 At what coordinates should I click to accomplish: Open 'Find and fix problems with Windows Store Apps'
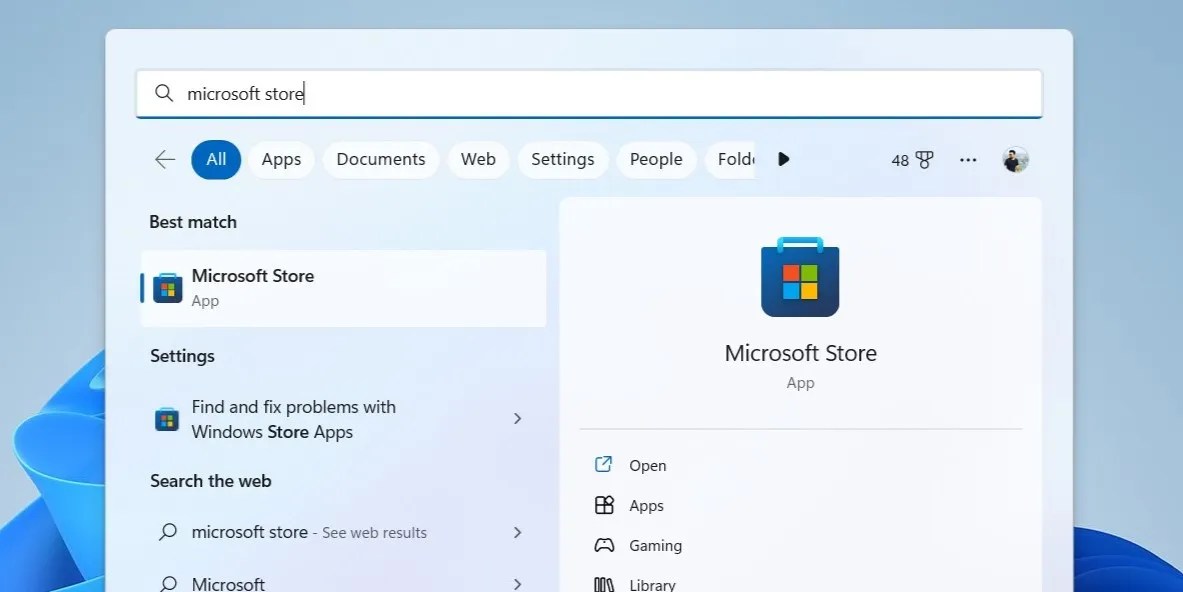tap(343, 419)
